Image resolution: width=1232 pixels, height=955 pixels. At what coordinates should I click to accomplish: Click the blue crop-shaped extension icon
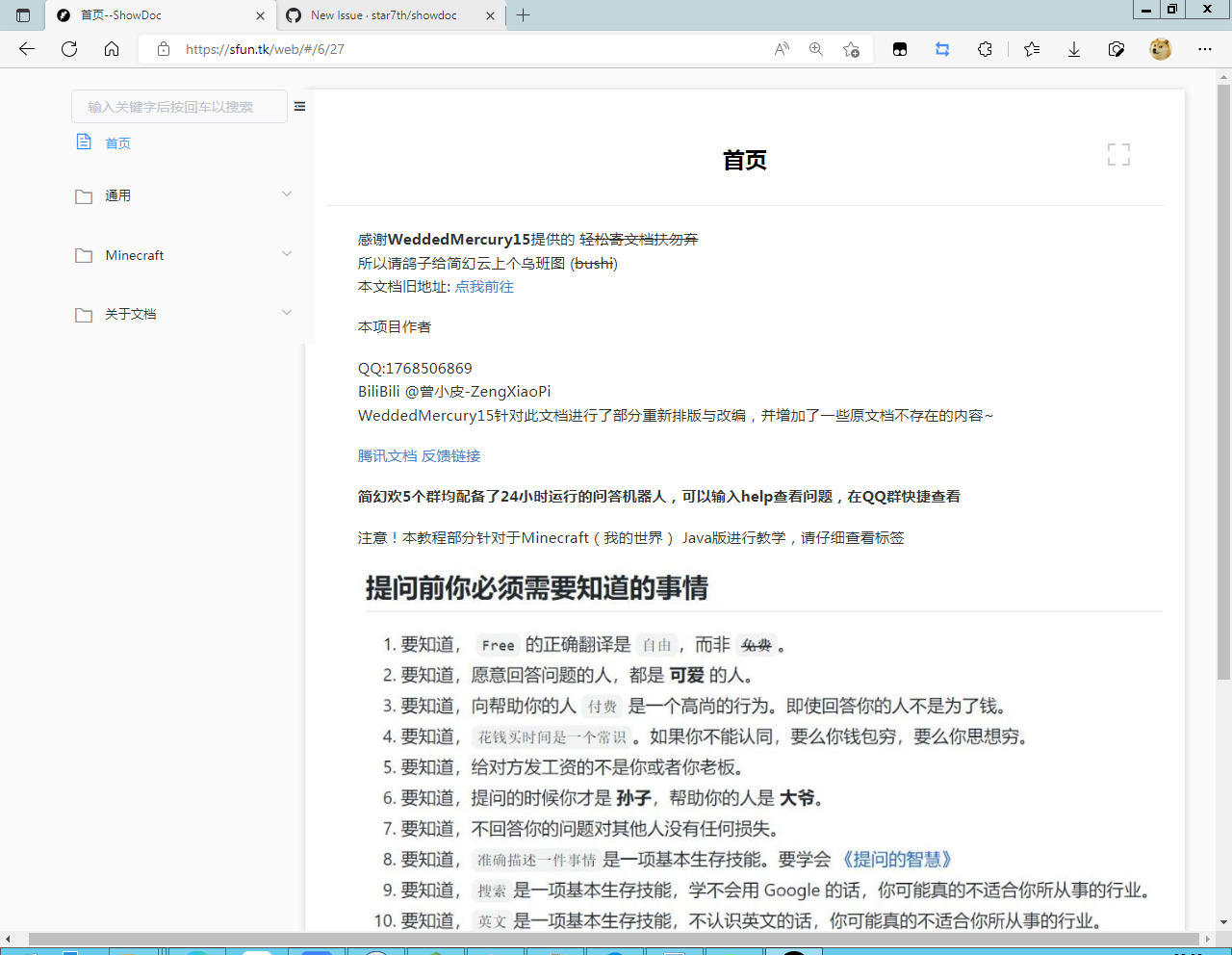pos(942,49)
